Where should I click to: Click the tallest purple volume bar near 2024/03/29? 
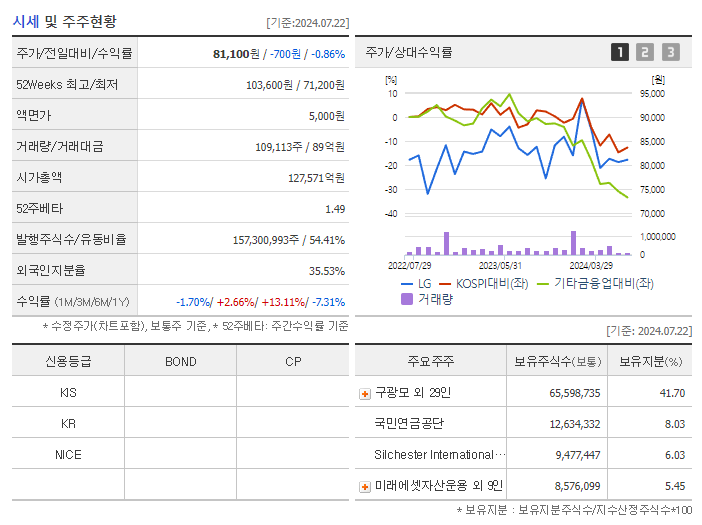[574, 243]
